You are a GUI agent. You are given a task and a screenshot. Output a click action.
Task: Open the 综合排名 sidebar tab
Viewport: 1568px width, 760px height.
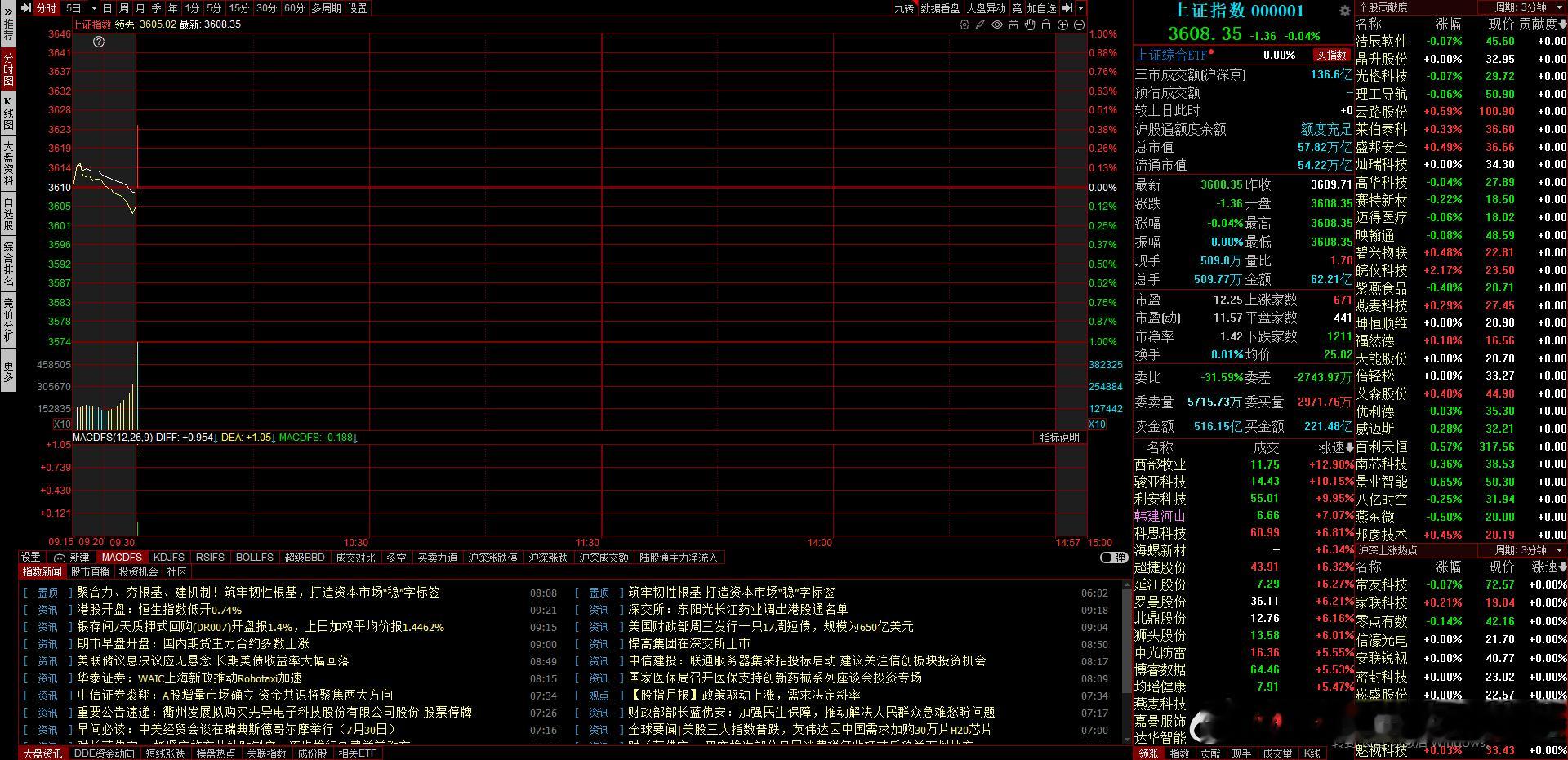8,264
